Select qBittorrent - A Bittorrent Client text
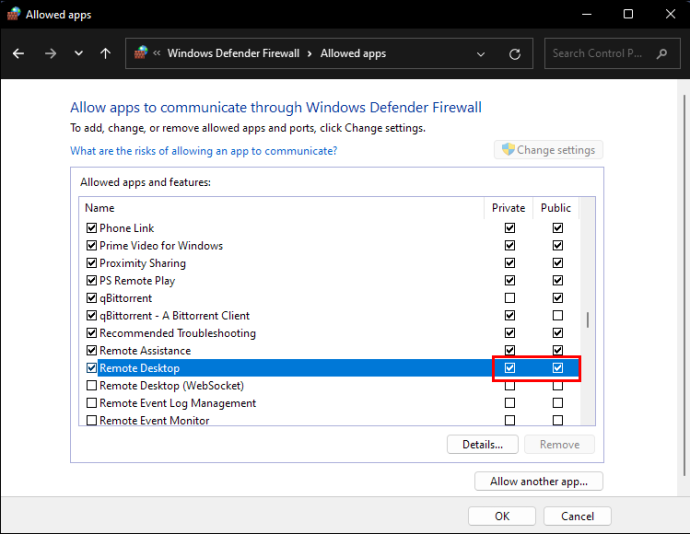Screen dimensions: 690x534 coord(174,316)
